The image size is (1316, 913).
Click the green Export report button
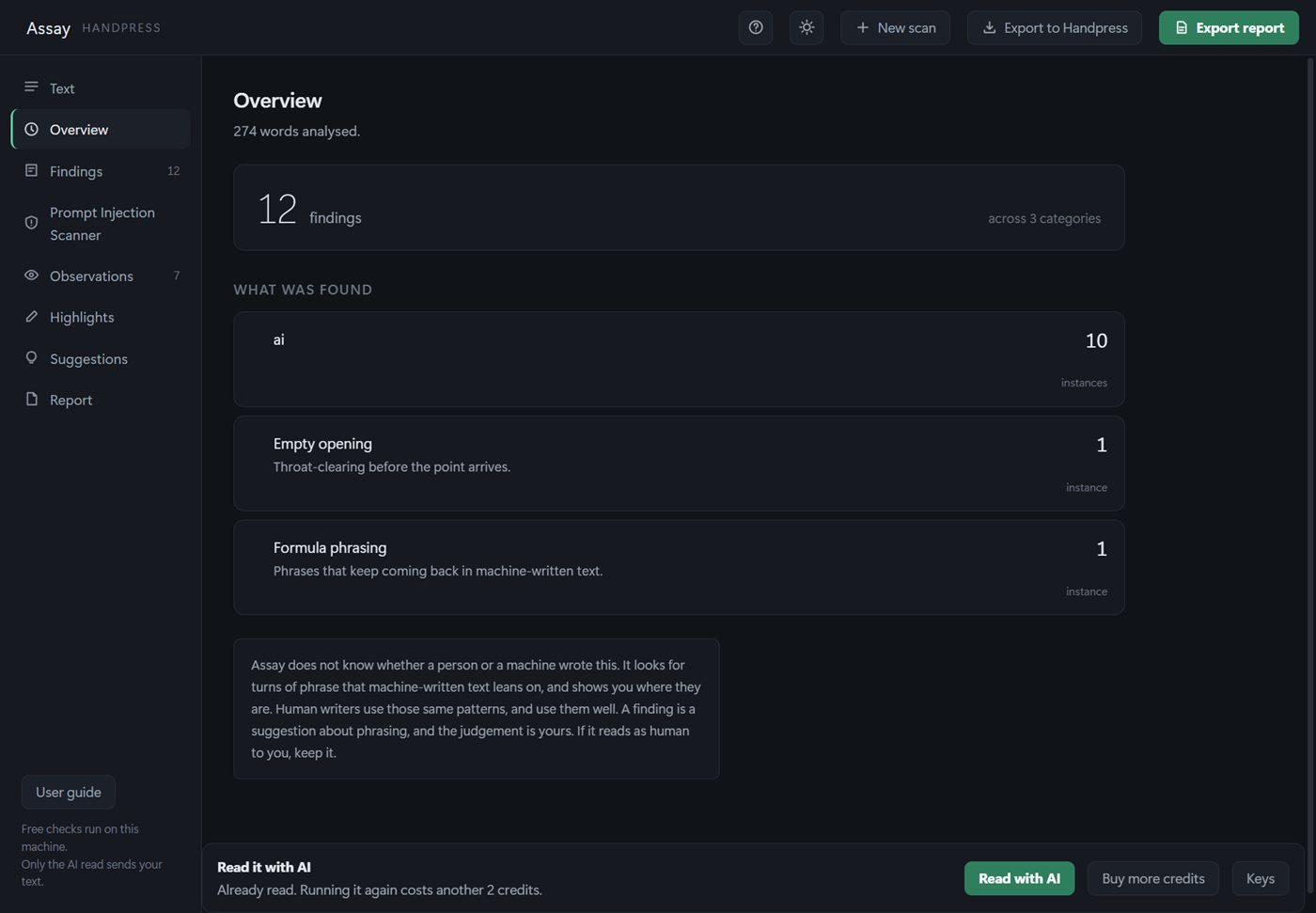[x=1229, y=28]
